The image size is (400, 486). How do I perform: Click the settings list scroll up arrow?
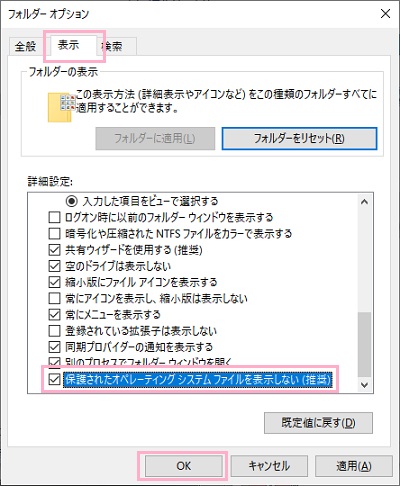[364, 202]
